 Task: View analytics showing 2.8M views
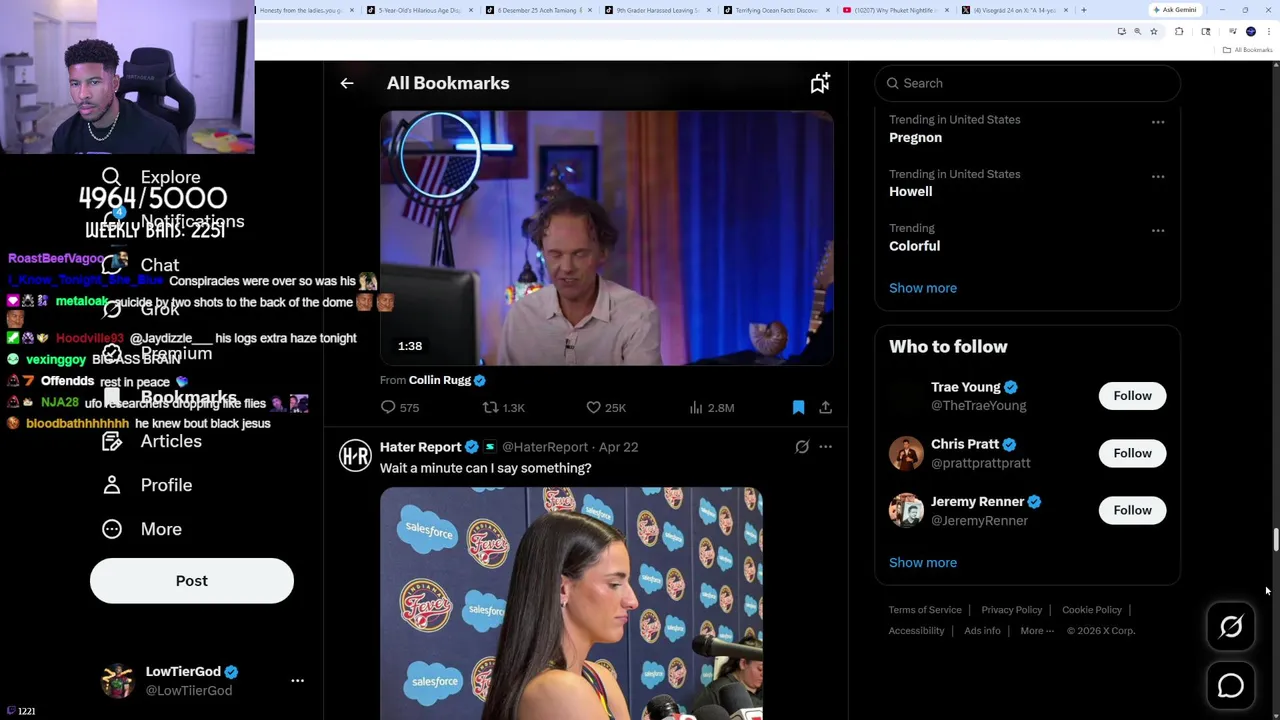click(x=712, y=407)
